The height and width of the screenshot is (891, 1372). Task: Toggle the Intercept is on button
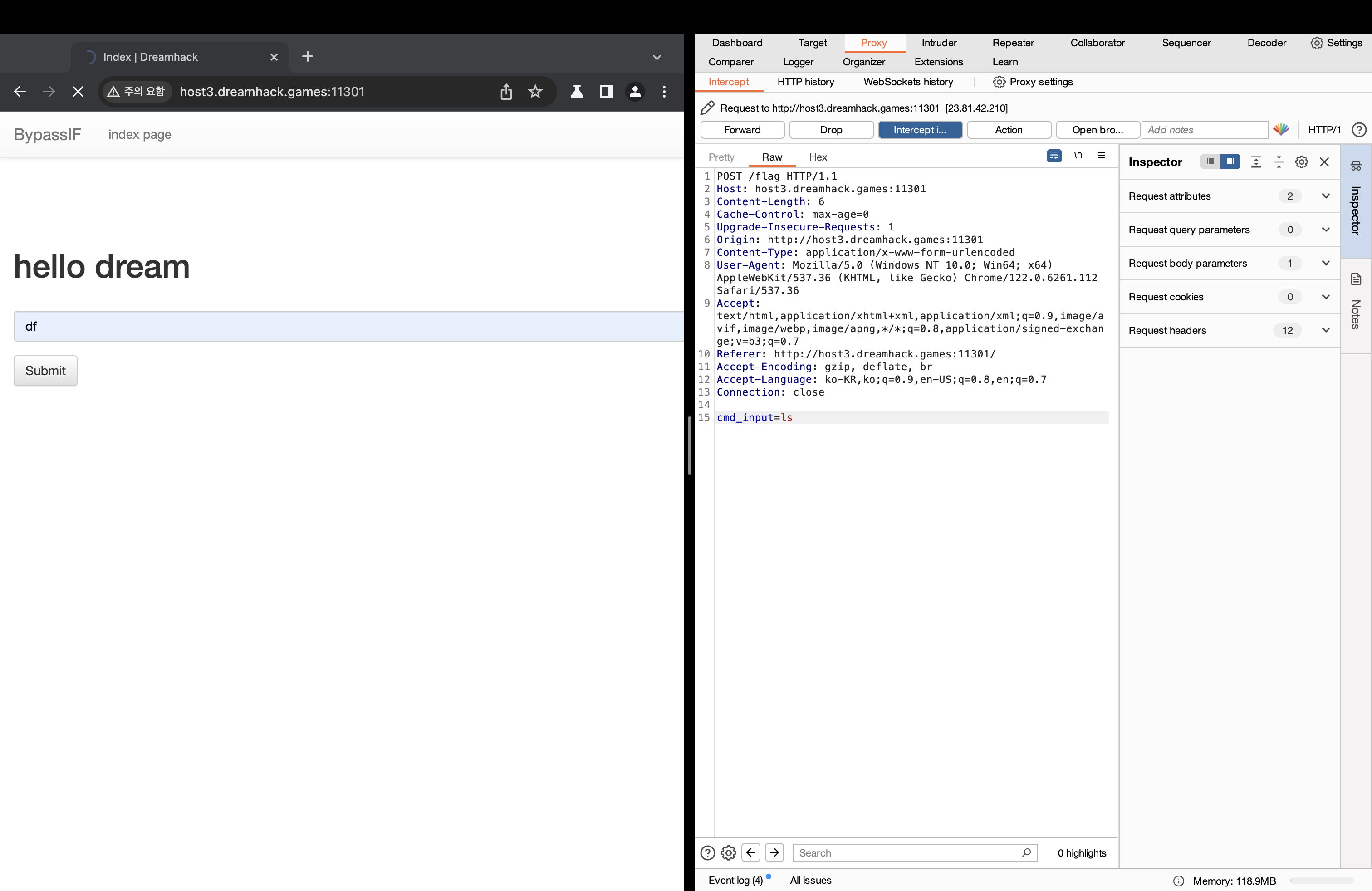920,130
